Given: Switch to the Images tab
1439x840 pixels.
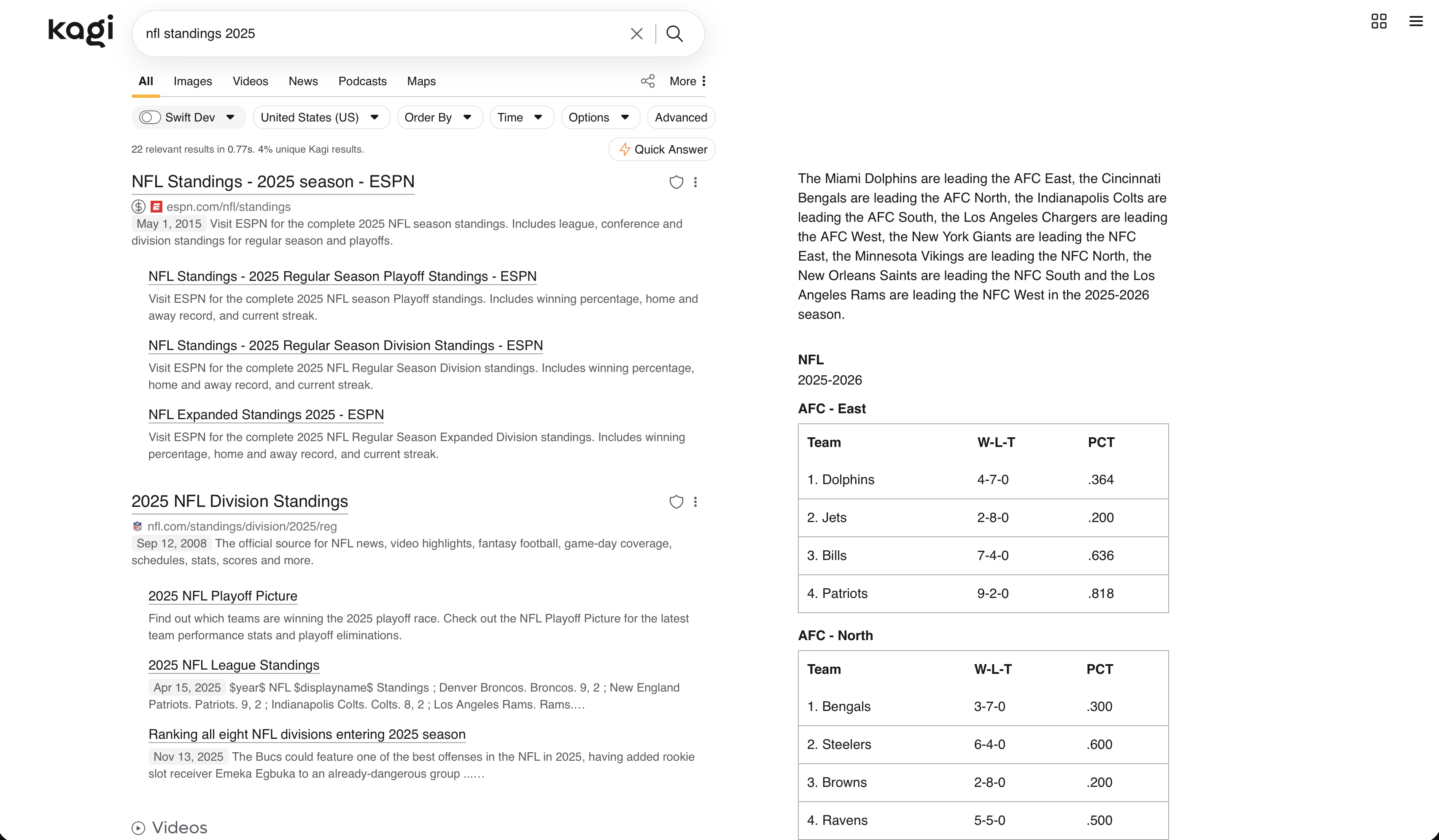Looking at the screenshot, I should [x=192, y=81].
